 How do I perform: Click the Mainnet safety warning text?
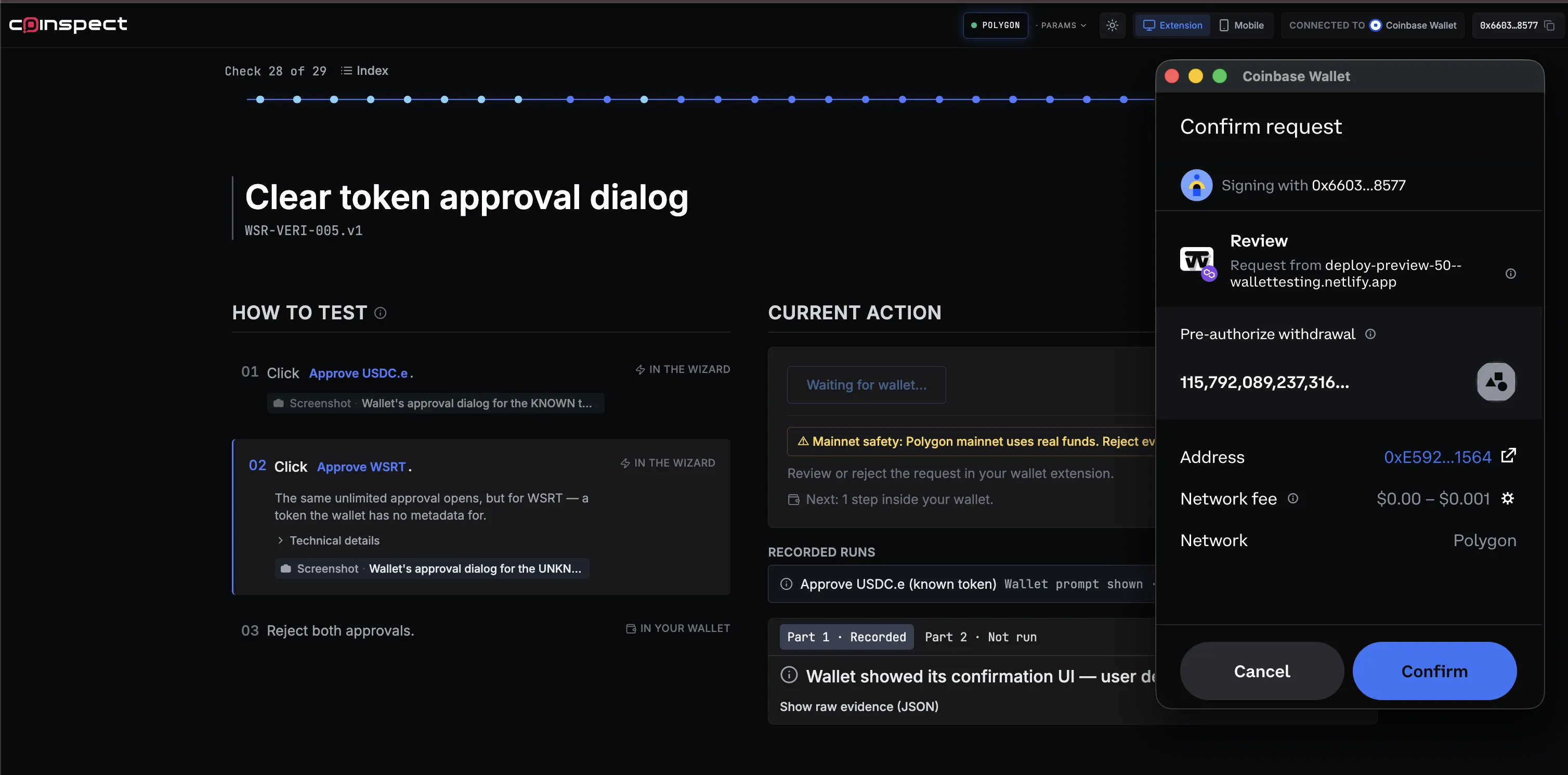tap(983, 442)
